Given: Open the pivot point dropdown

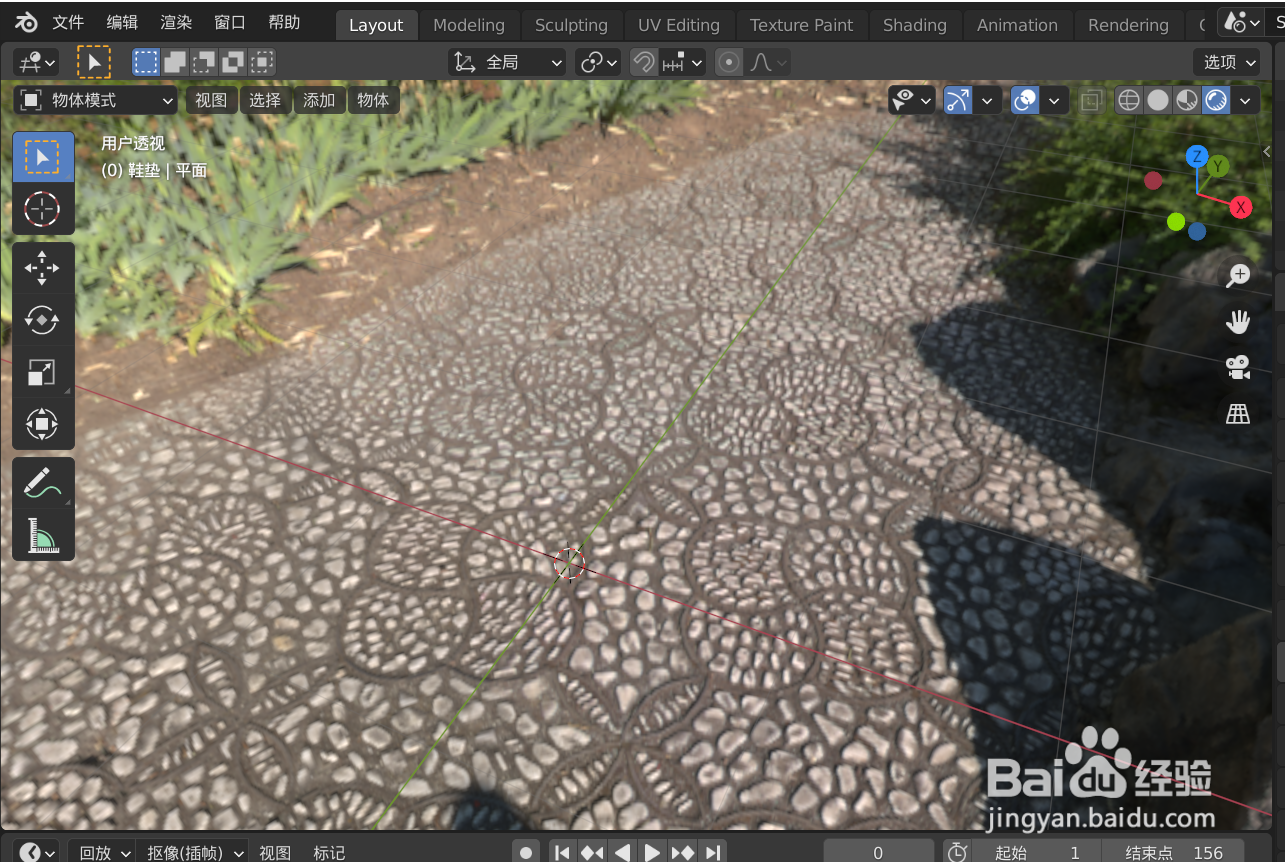Looking at the screenshot, I should pos(598,63).
